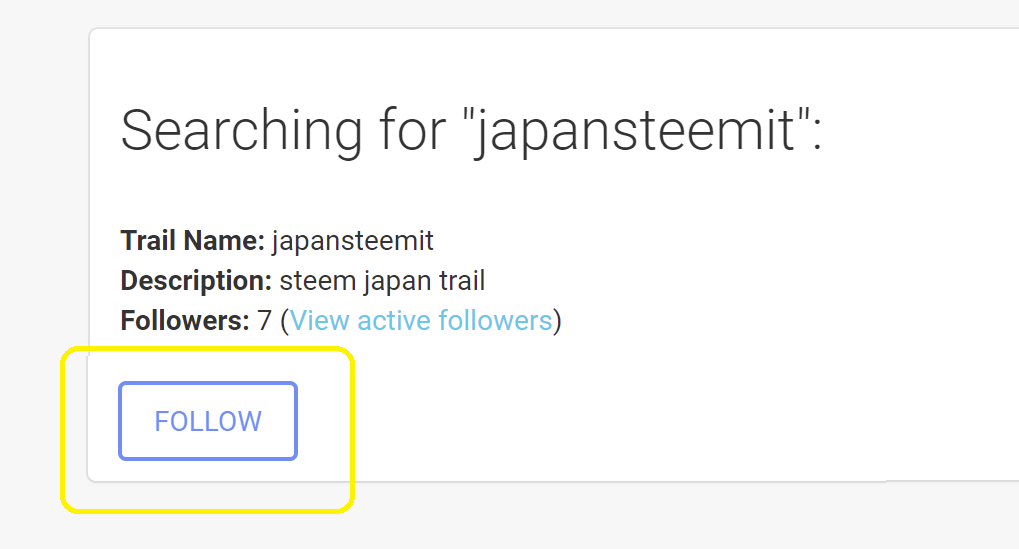Image resolution: width=1019 pixels, height=549 pixels.
Task: Click the gray margin left of the card
Action: point(42,250)
